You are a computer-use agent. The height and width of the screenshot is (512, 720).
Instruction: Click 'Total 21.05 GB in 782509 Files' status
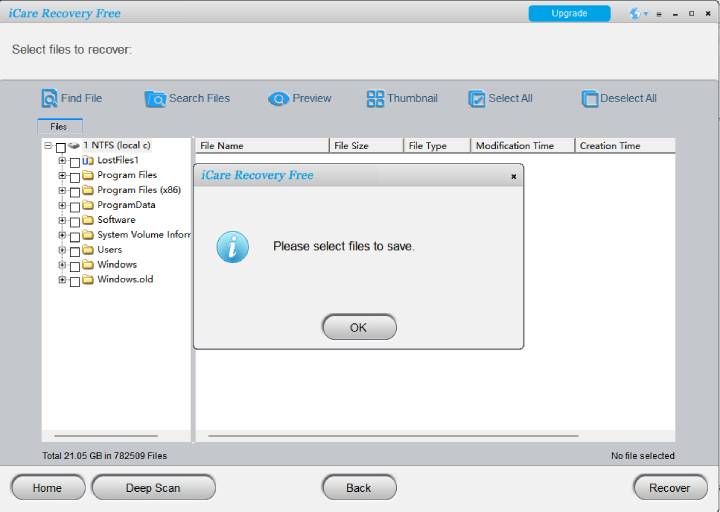105,456
